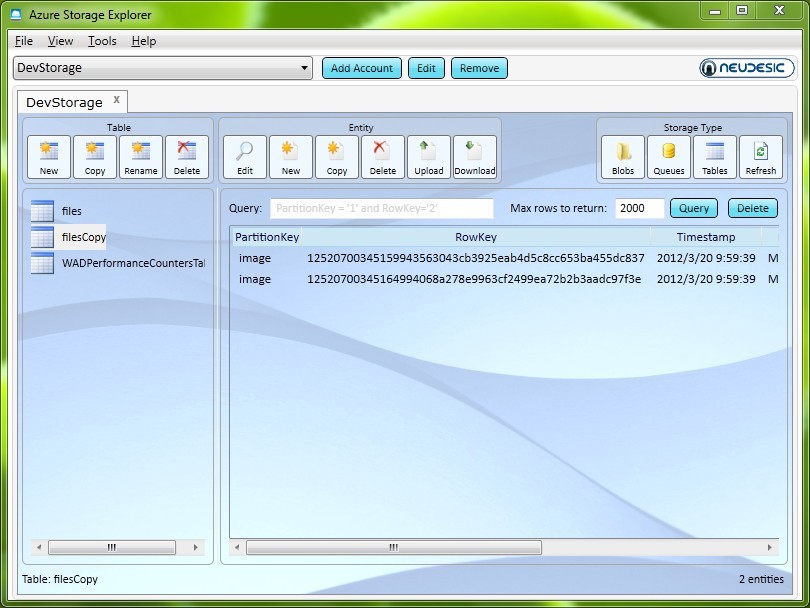Create a new table with Table New

click(49, 157)
